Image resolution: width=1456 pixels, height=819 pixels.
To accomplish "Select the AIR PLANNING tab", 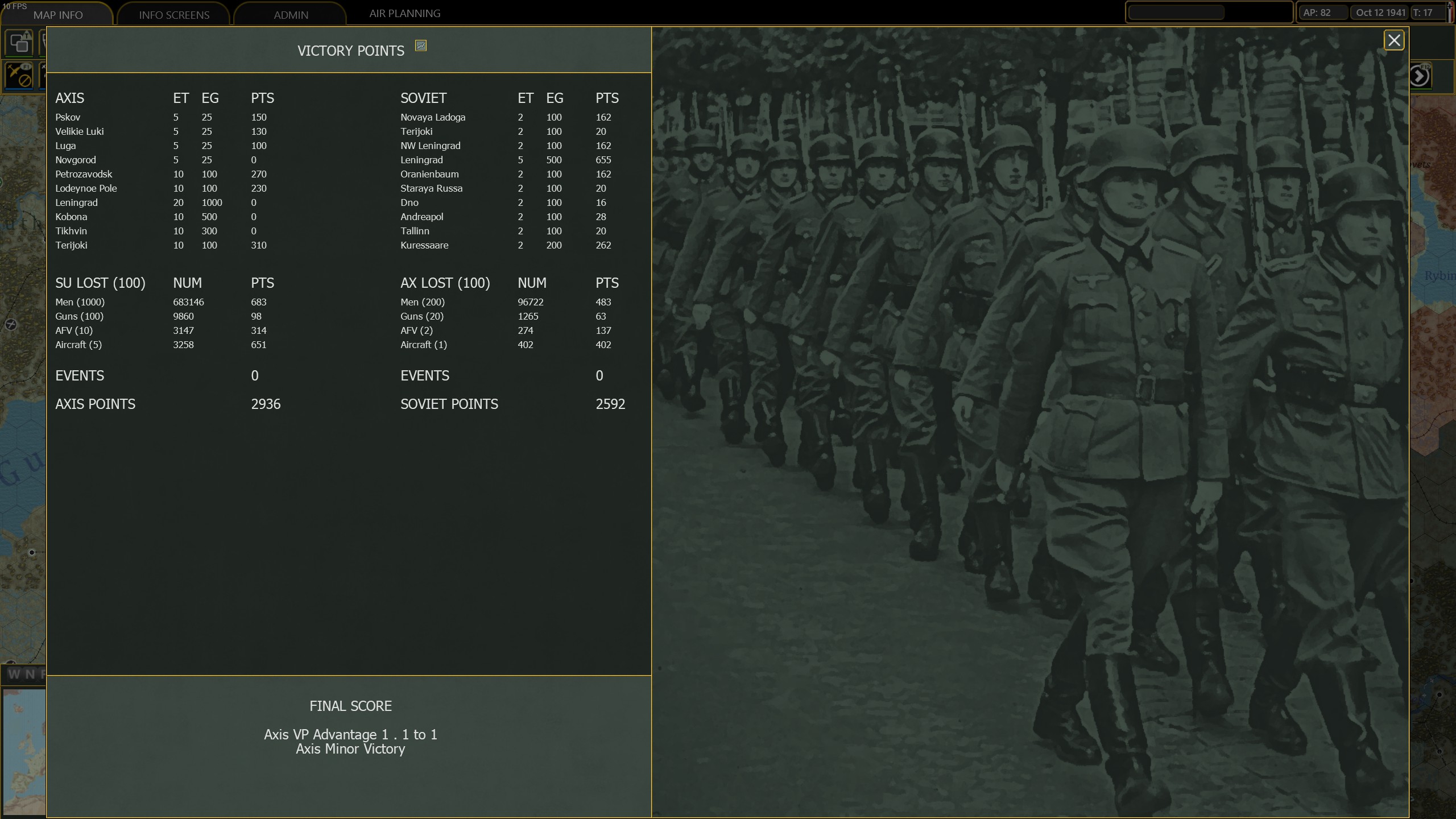I will tap(404, 13).
